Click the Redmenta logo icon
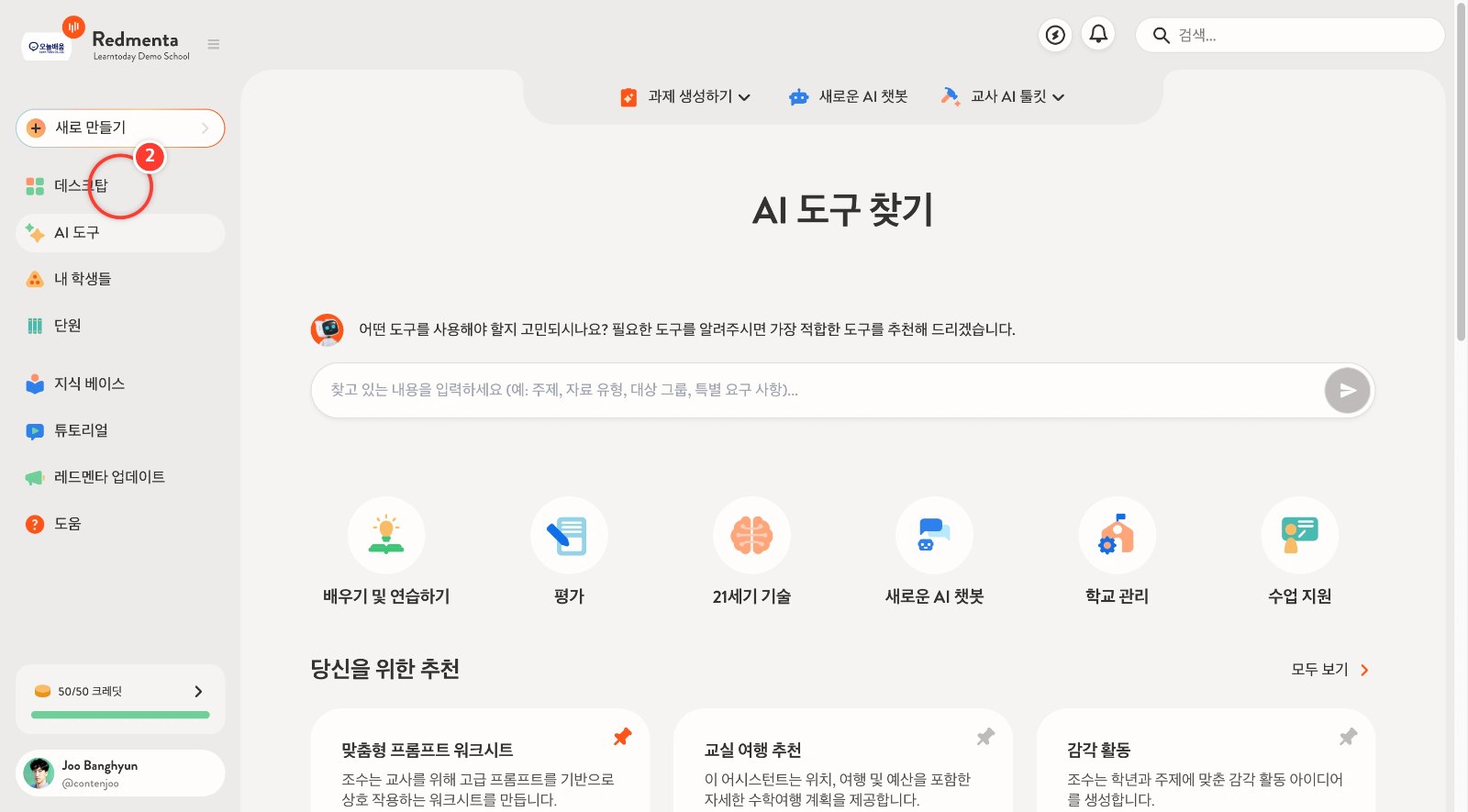The height and width of the screenshot is (812, 1468). click(x=73, y=28)
